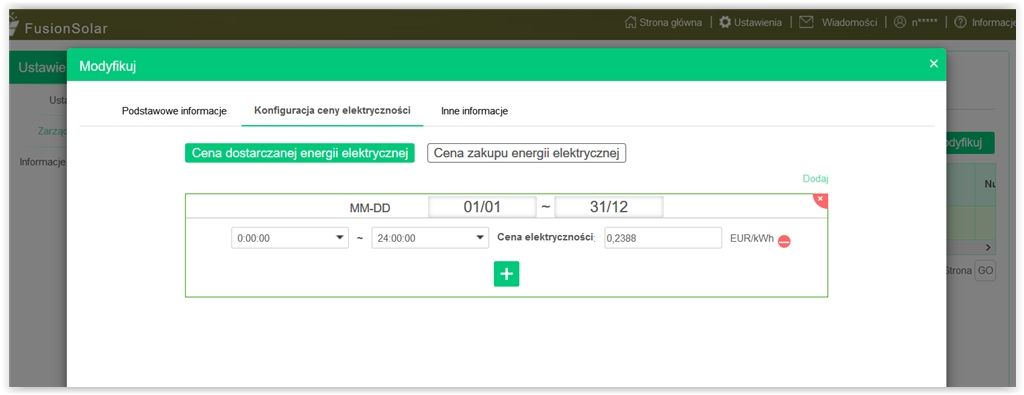Open the n***** user account menu

[925, 22]
